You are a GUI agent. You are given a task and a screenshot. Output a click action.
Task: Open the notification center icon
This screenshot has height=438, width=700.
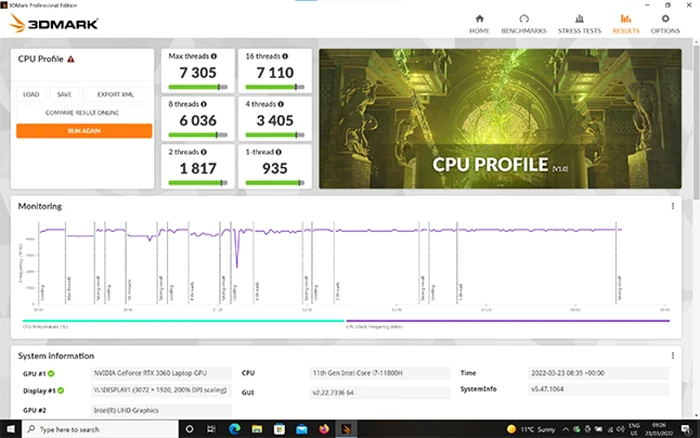pyautogui.click(x=686, y=430)
